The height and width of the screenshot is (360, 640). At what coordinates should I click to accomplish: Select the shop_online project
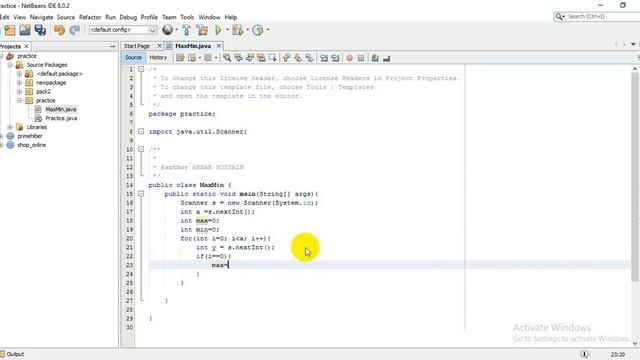pos(31,145)
